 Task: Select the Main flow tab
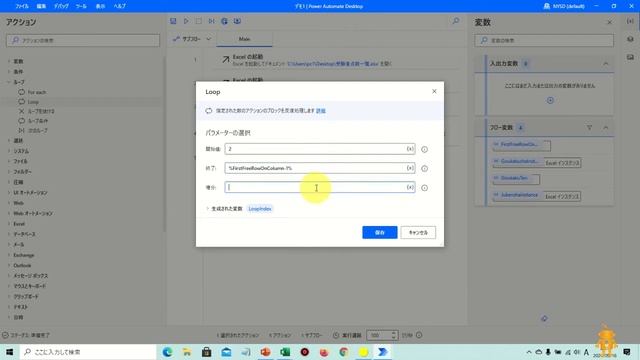244,39
